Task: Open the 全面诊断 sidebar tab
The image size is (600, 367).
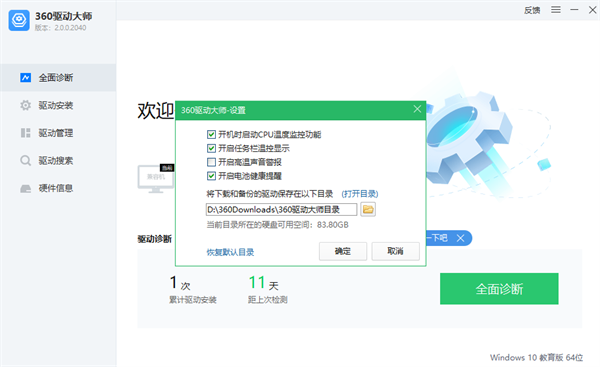Action: [58, 78]
